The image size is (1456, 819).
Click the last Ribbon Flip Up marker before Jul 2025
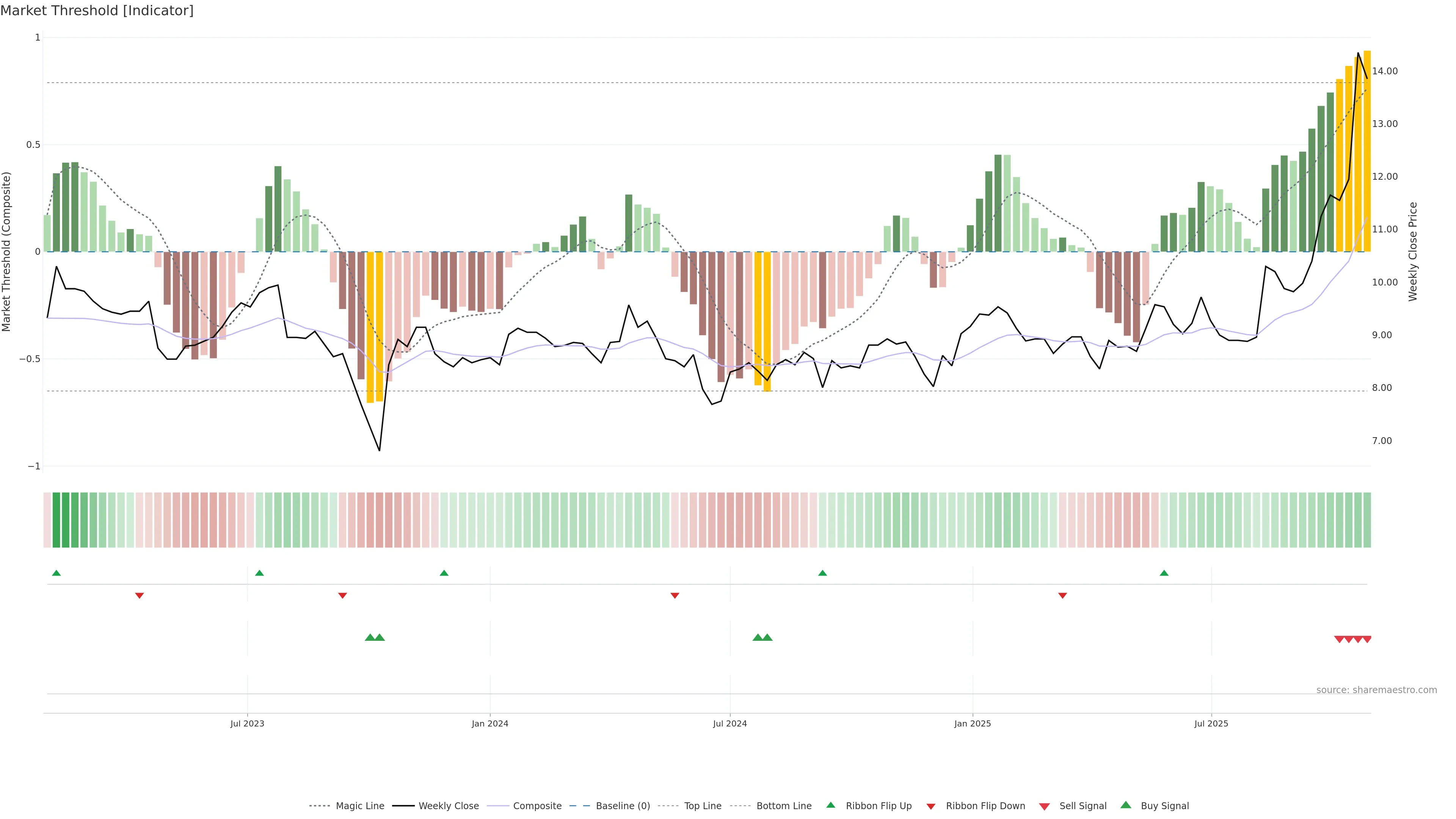[1164, 573]
